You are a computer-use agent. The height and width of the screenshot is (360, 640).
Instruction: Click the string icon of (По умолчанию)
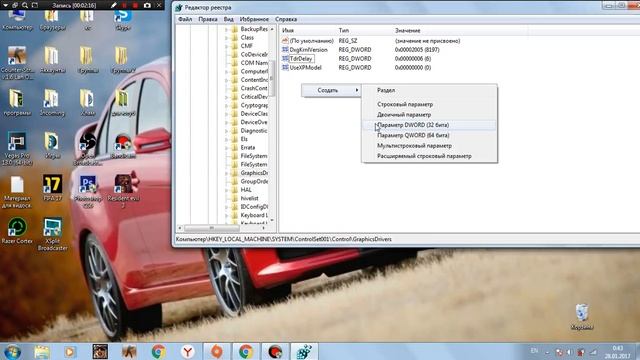tap(285, 41)
